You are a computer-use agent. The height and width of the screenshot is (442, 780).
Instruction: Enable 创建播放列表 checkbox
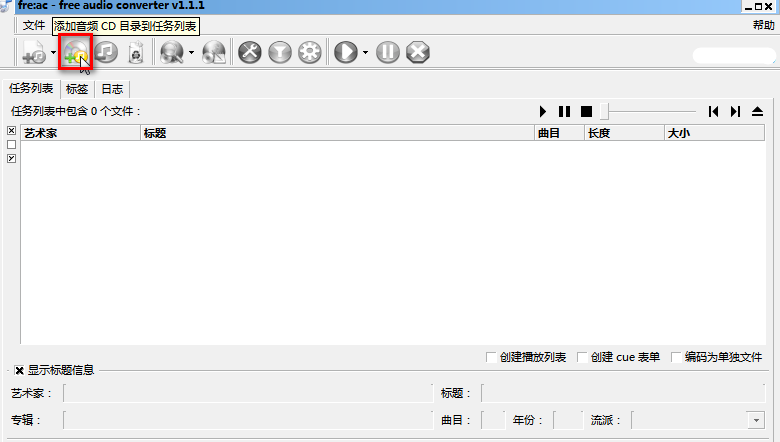491,357
